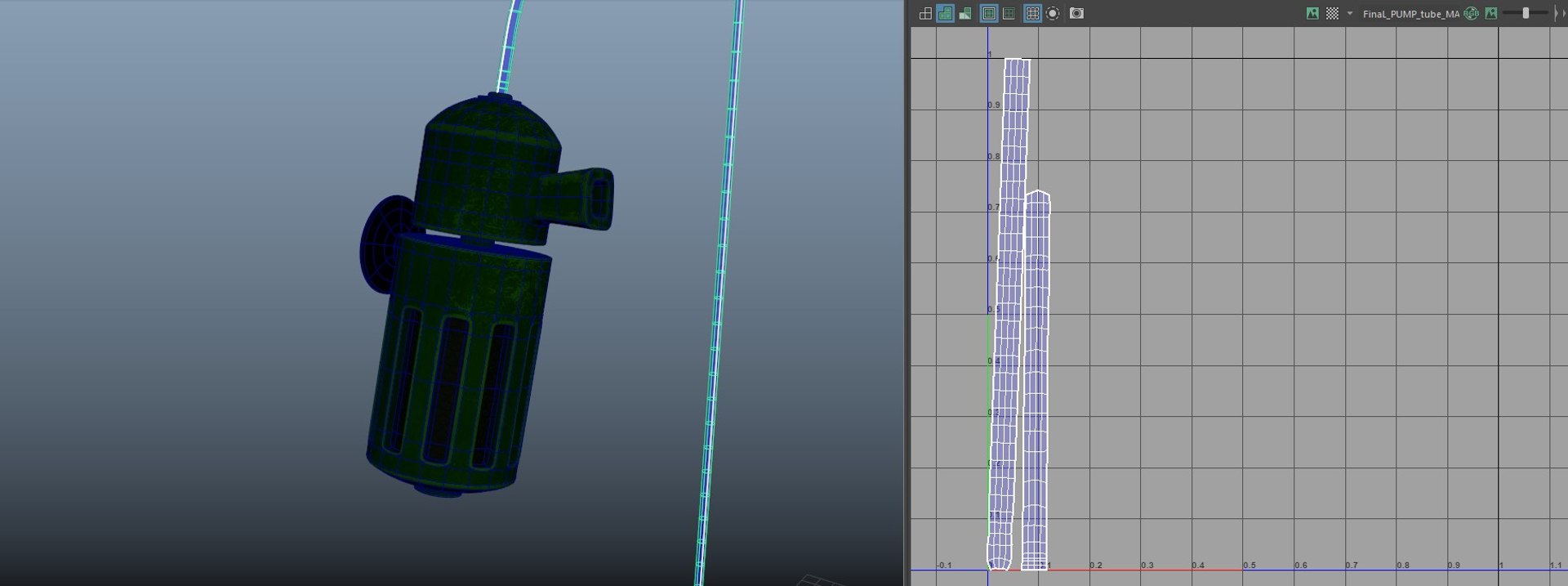The image size is (1568, 586).
Task: Select the taller UV shell in the UV editor
Action: 1009,314
